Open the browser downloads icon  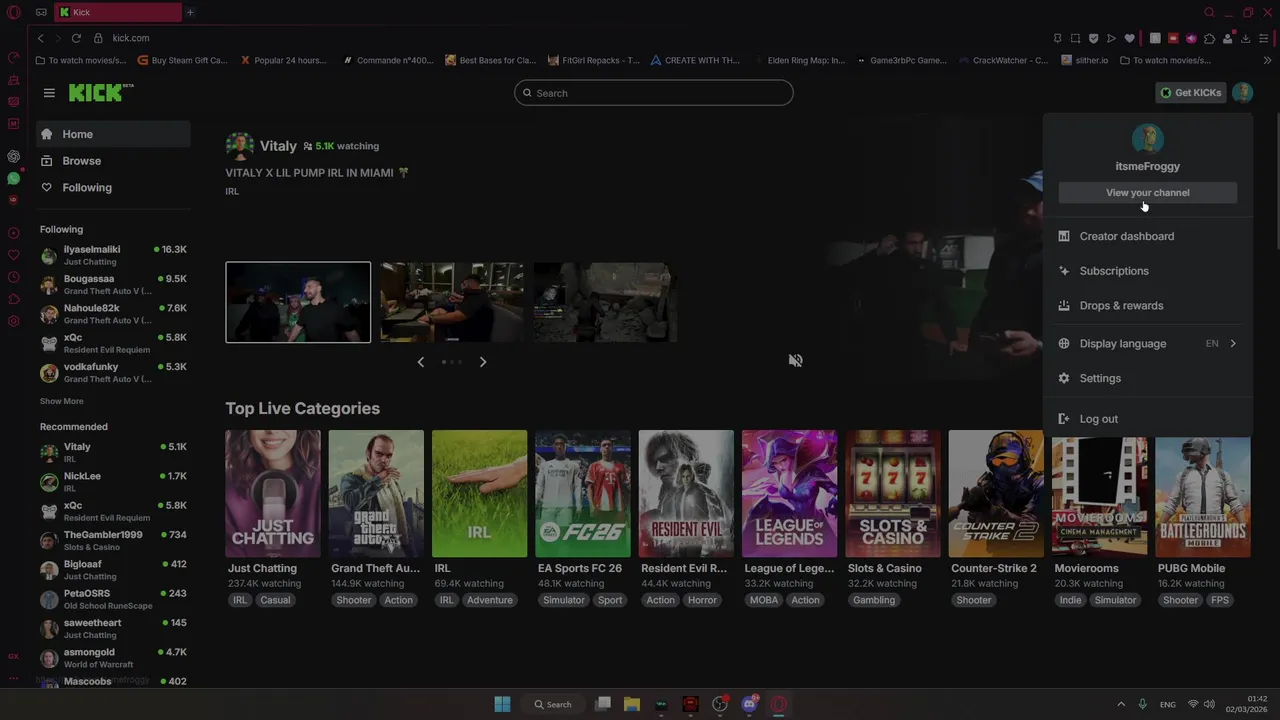pyautogui.click(x=1245, y=38)
